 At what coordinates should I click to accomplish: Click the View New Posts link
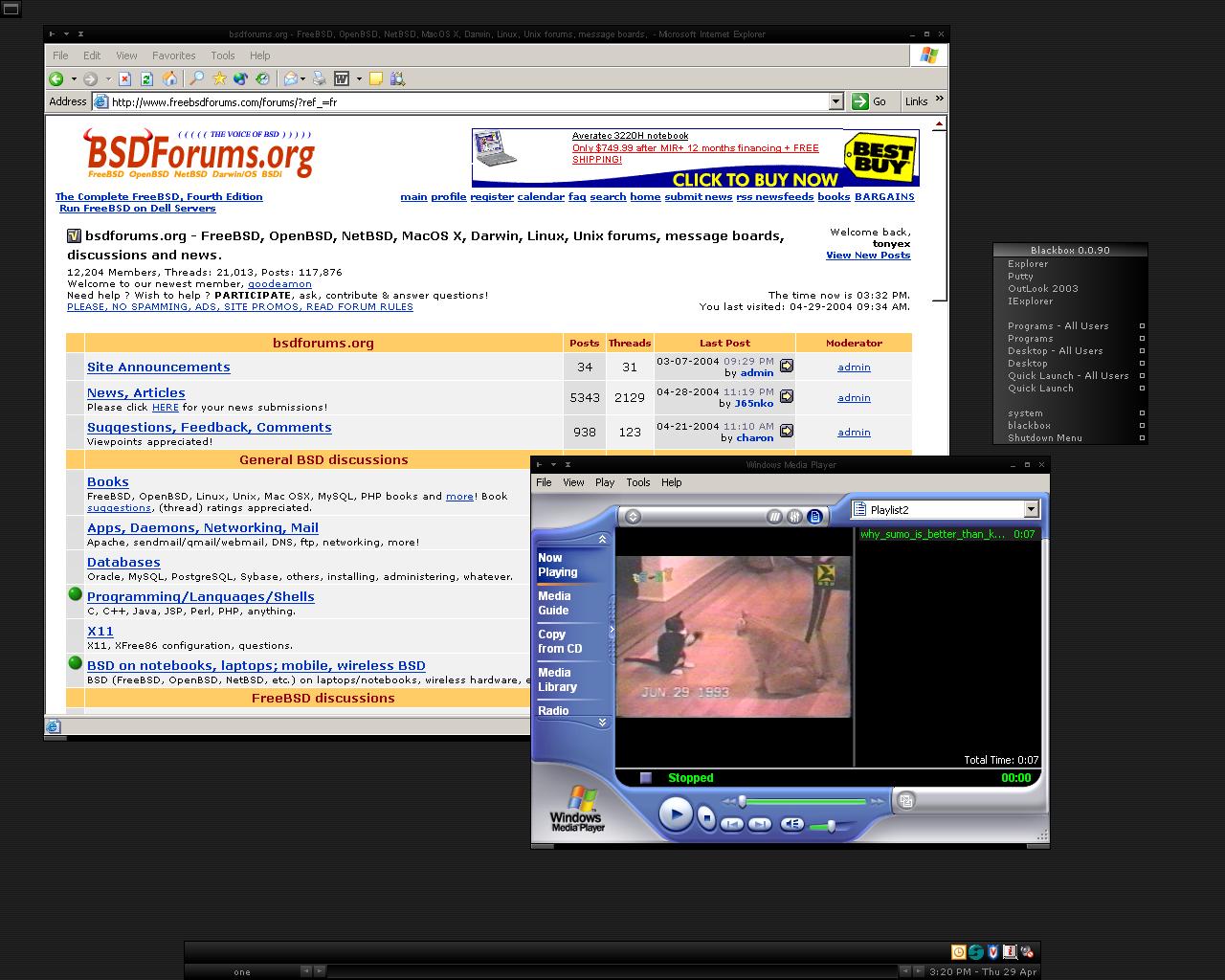868,256
